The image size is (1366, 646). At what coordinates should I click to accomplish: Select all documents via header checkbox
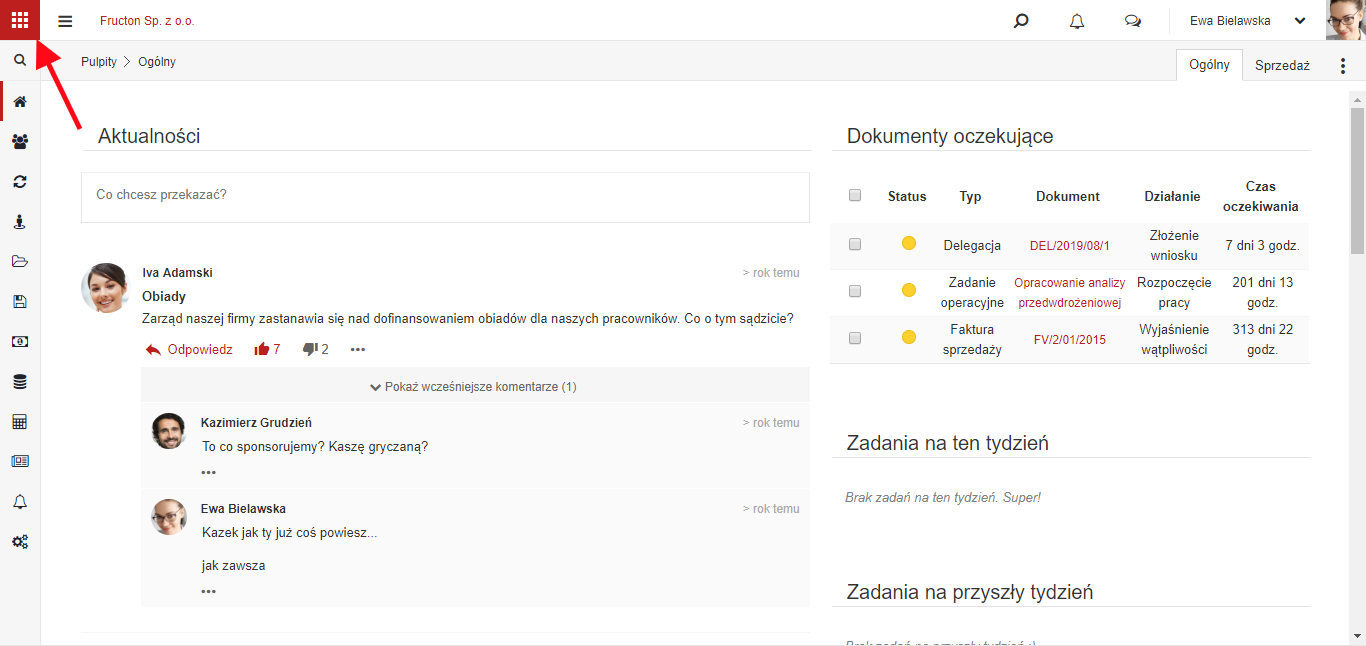coord(855,195)
